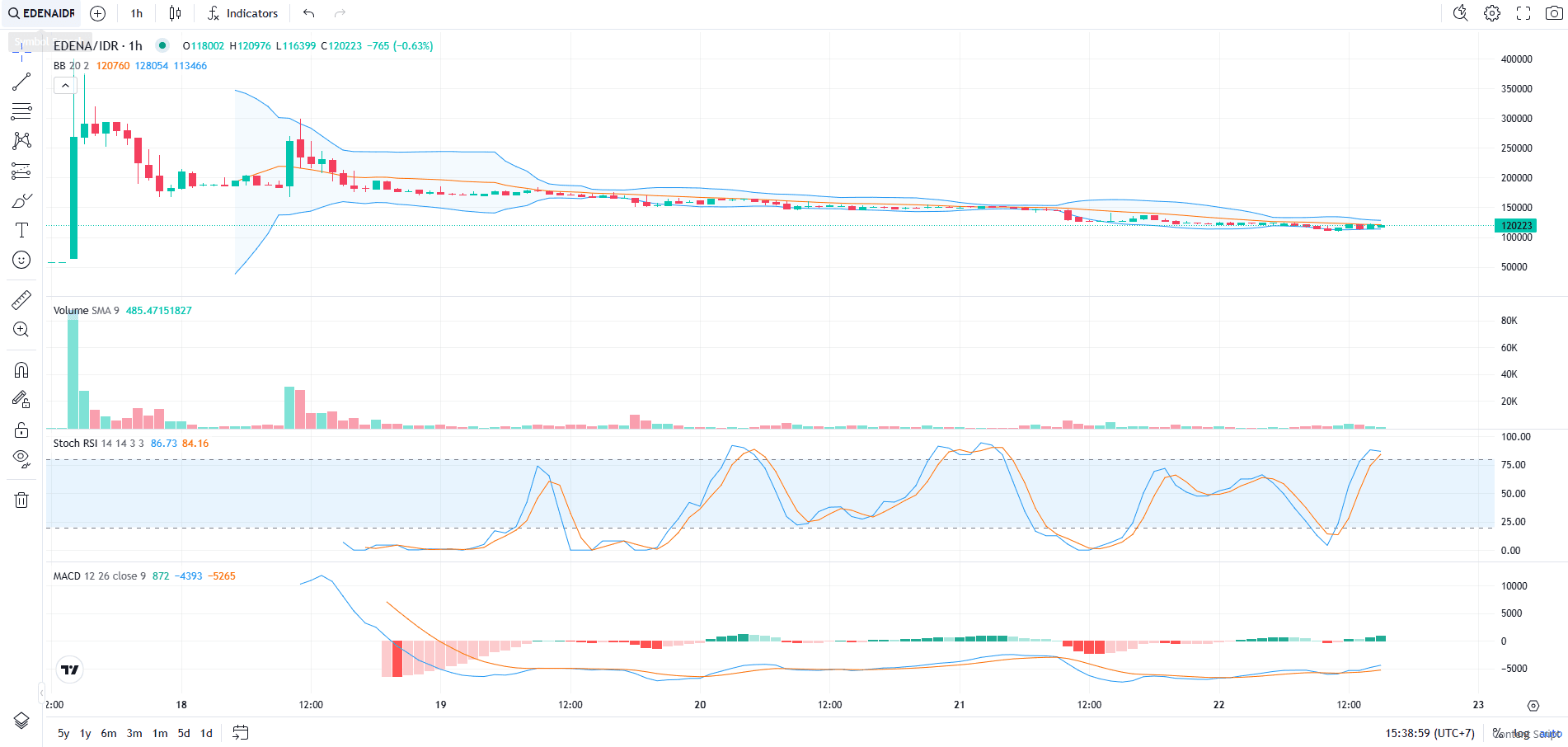Activate the ruler Measure tool
Screen dimensions: 1568x747
21,299
